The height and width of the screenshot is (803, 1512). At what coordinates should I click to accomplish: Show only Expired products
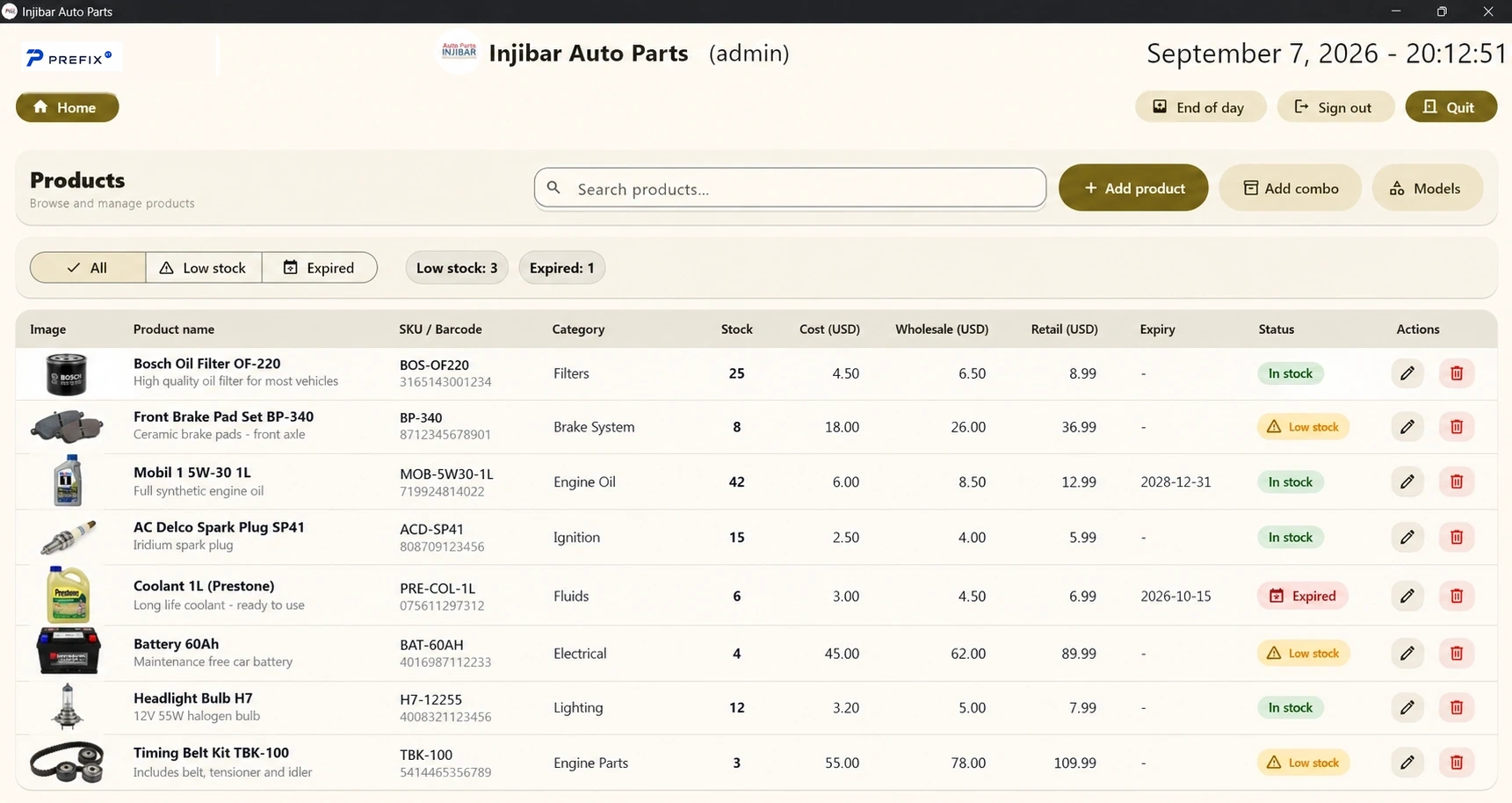[x=320, y=268]
